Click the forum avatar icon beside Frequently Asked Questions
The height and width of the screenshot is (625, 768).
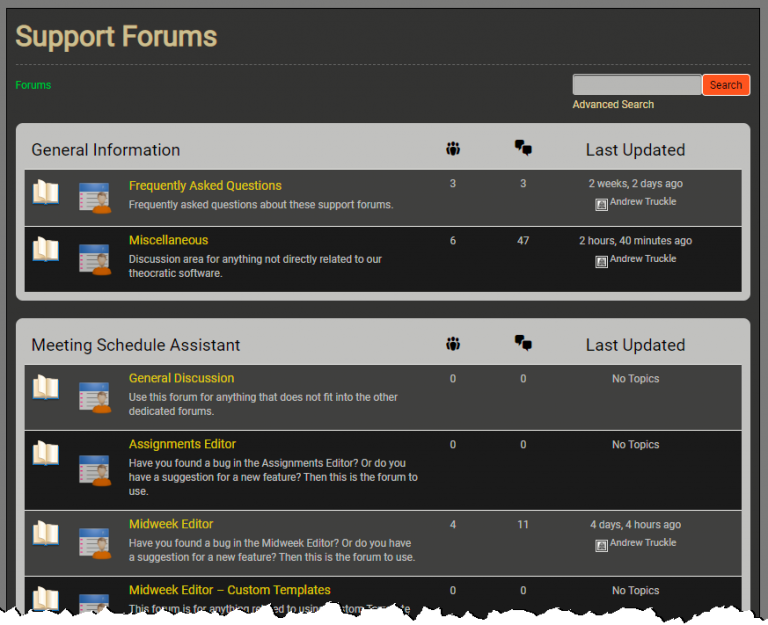95,197
